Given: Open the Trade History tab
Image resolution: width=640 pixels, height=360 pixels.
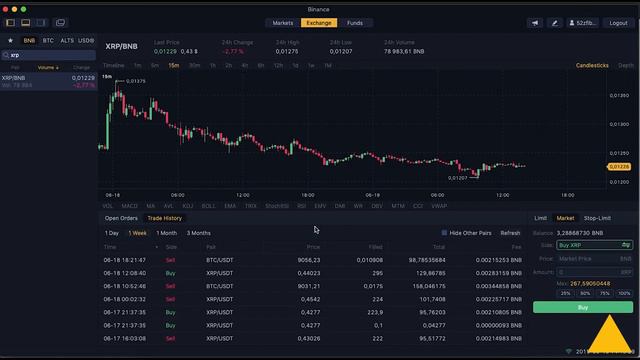Looking at the screenshot, I should coord(164,218).
